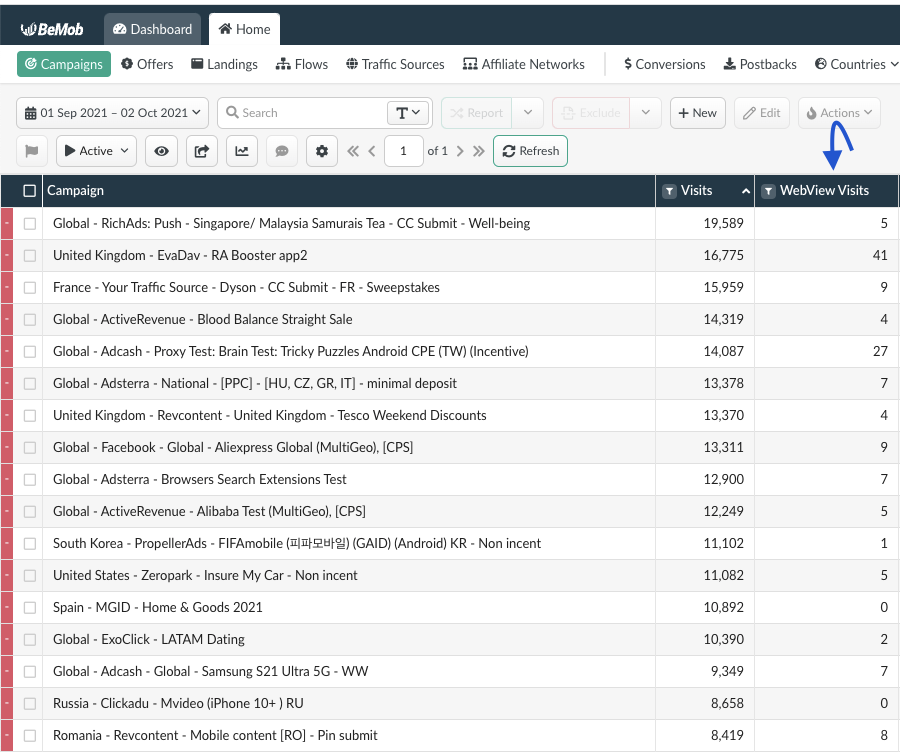The height and width of the screenshot is (752, 900).
Task: Open the flag marker icon button
Action: pos(32,151)
